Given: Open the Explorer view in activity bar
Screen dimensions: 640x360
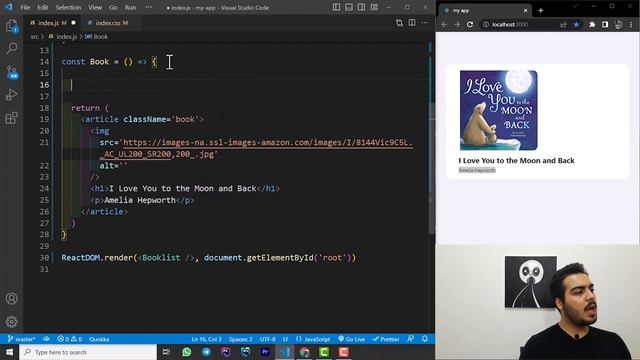Looking at the screenshot, I should point(12,26).
